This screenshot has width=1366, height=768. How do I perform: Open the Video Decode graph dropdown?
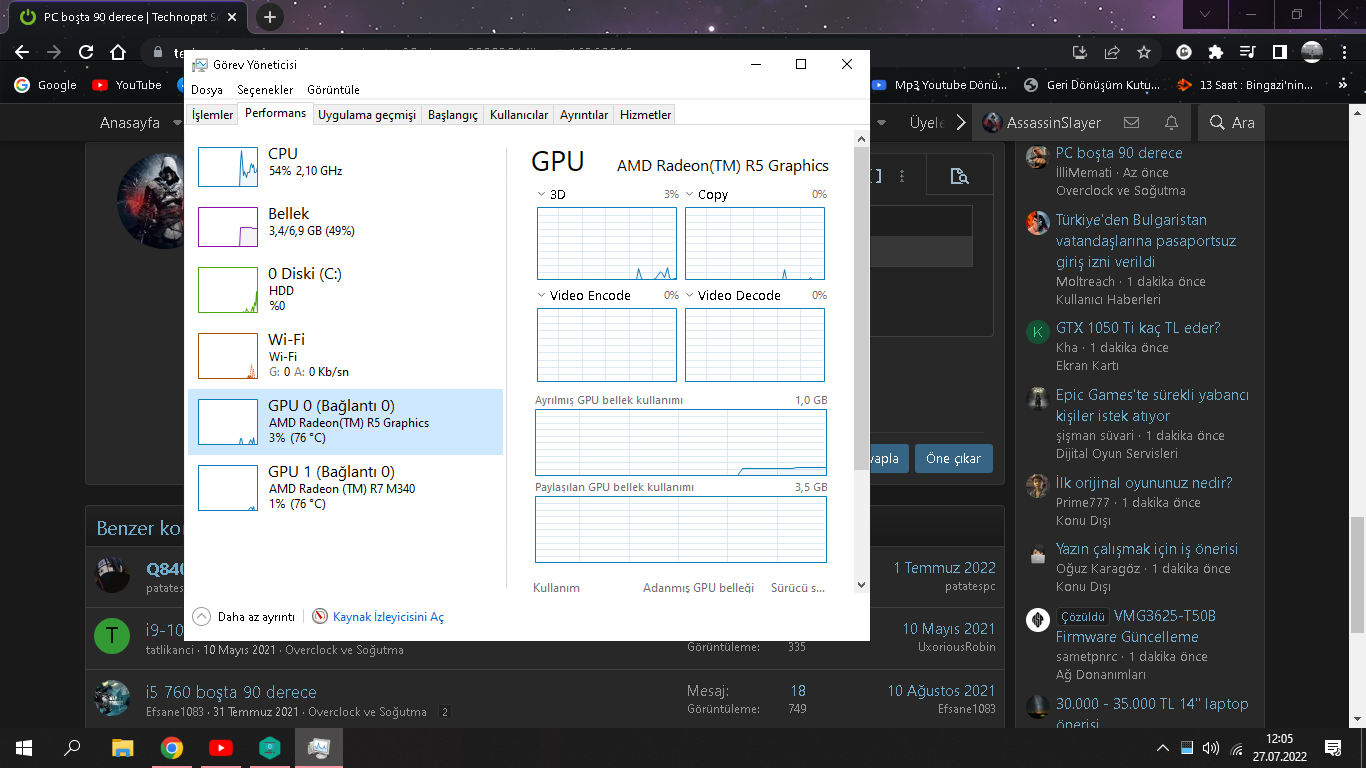click(x=690, y=295)
